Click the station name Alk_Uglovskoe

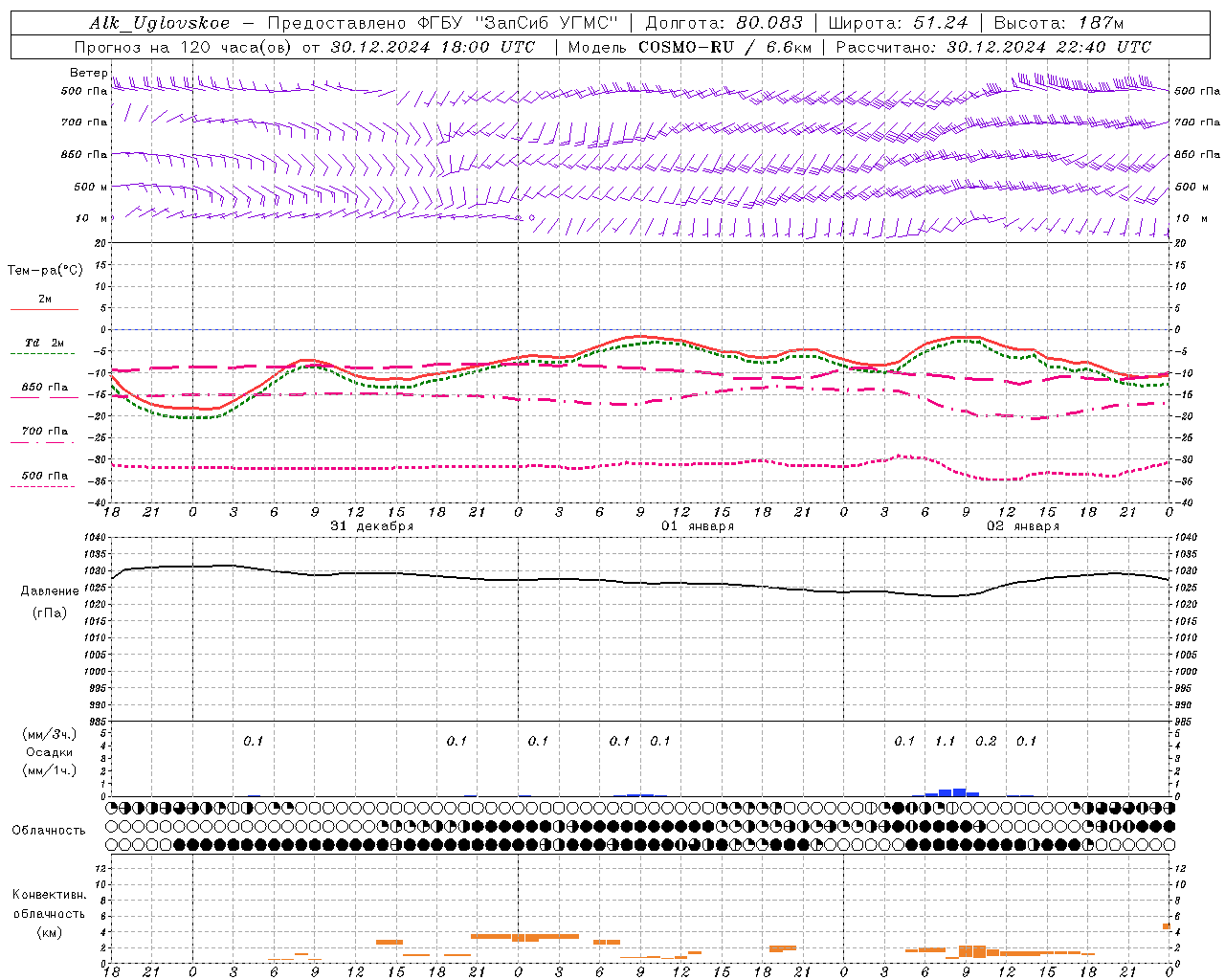160,23
